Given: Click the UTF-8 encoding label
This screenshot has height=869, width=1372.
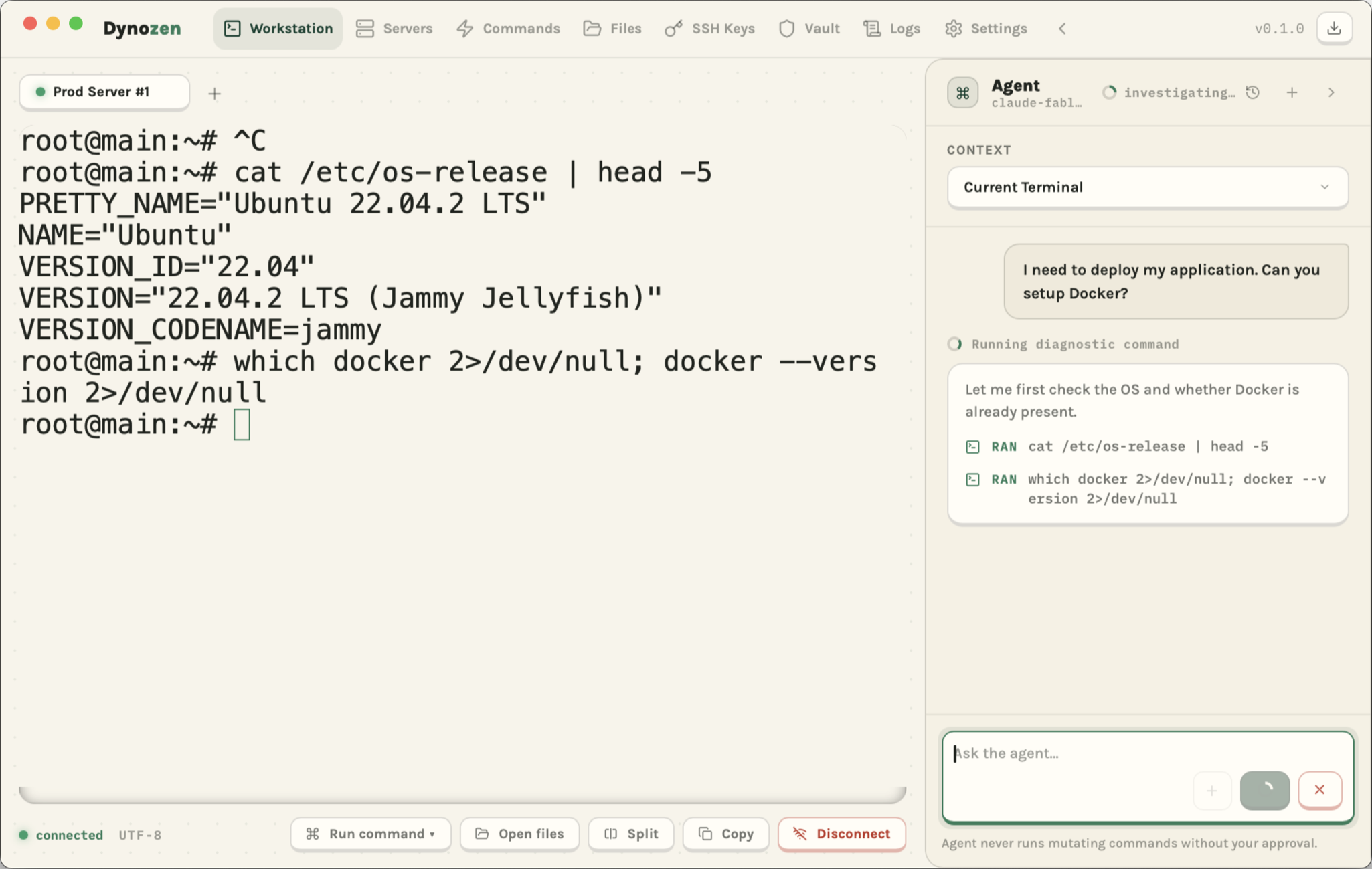Looking at the screenshot, I should (140, 835).
